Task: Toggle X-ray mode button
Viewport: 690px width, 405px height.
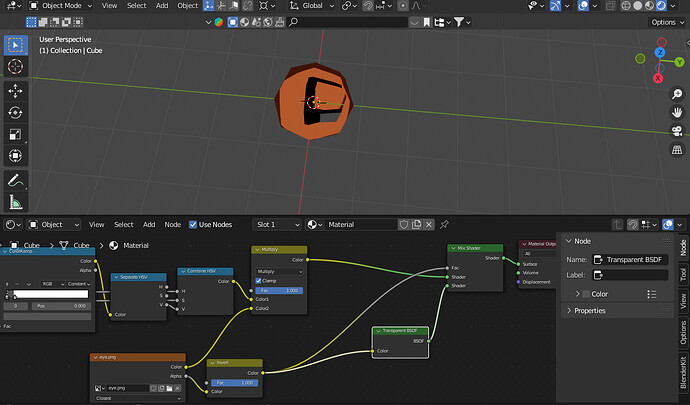Action: (x=610, y=6)
